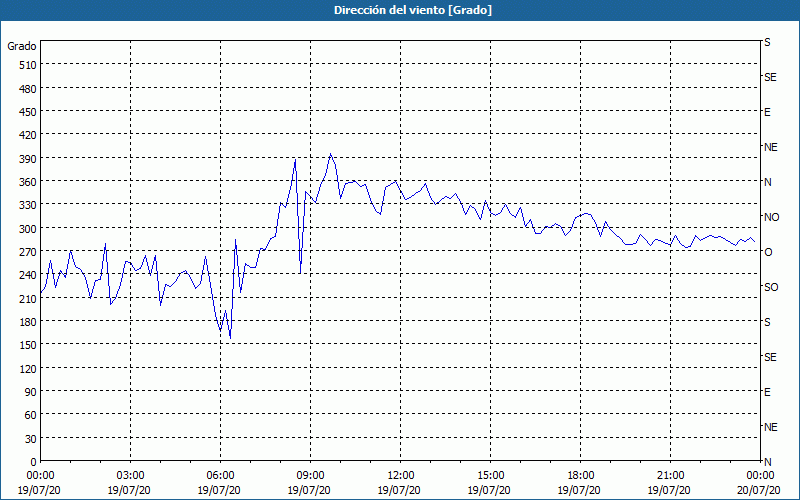Viewport: 800px width, 500px height.
Task: Select the 420 degree axis label
Action: coord(28,135)
